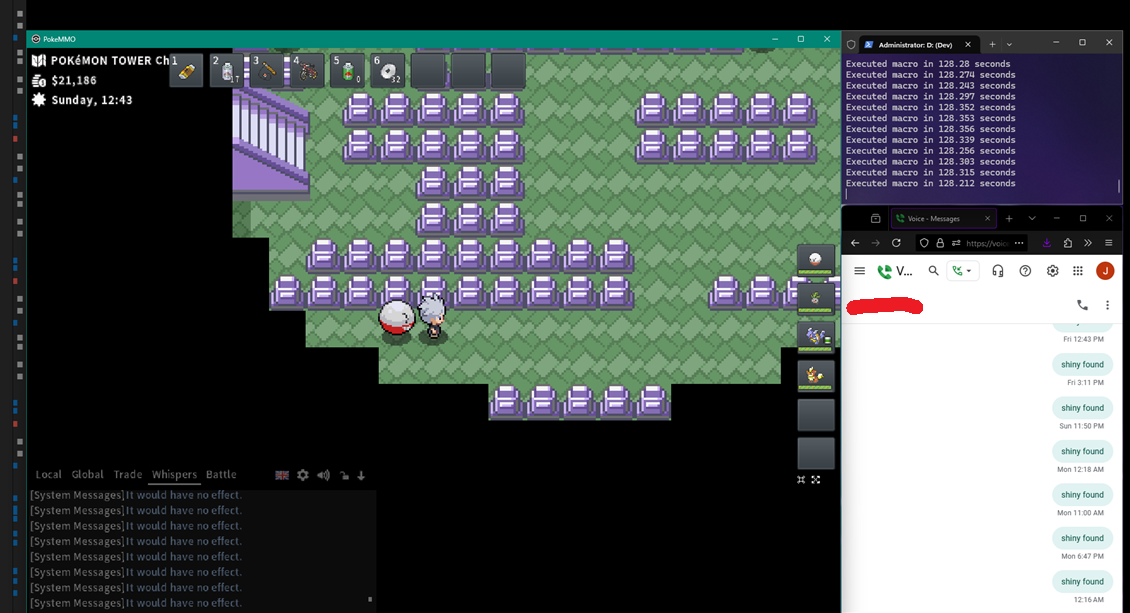Expand the party panel with the expand icon
This screenshot has width=1130, height=613.
[x=816, y=480]
